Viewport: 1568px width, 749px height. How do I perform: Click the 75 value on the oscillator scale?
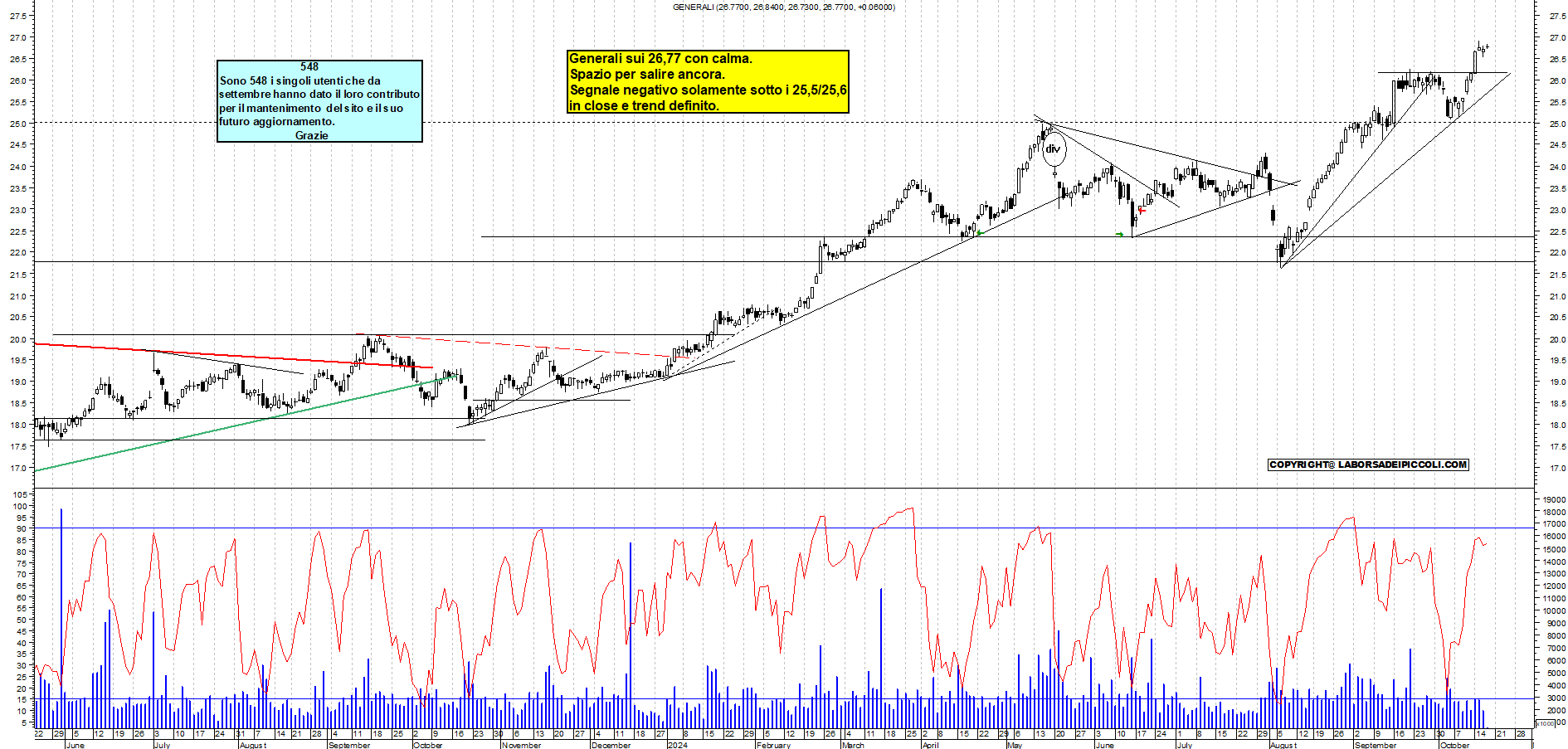[22, 562]
